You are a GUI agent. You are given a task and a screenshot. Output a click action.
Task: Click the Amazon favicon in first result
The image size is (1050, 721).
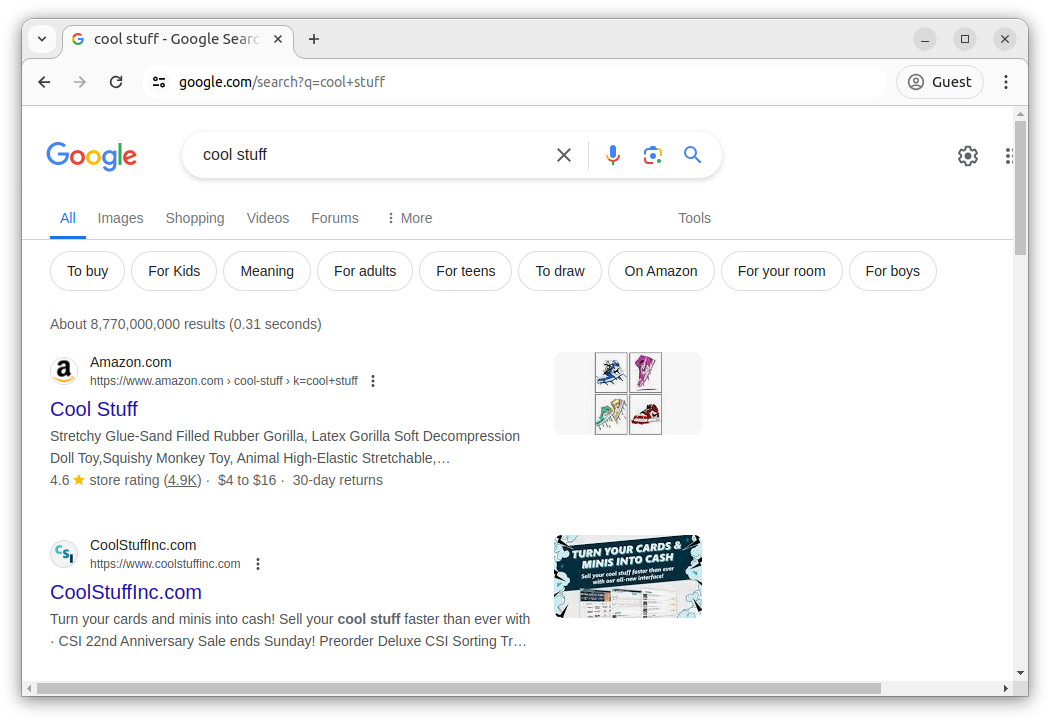[64, 371]
